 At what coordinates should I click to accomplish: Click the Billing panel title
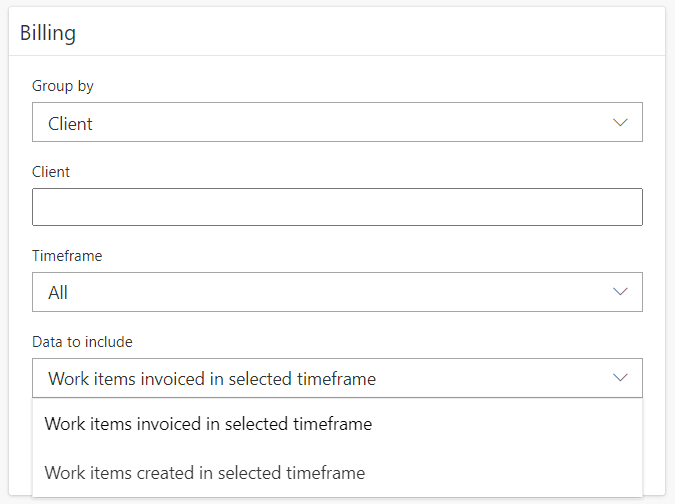tap(48, 33)
